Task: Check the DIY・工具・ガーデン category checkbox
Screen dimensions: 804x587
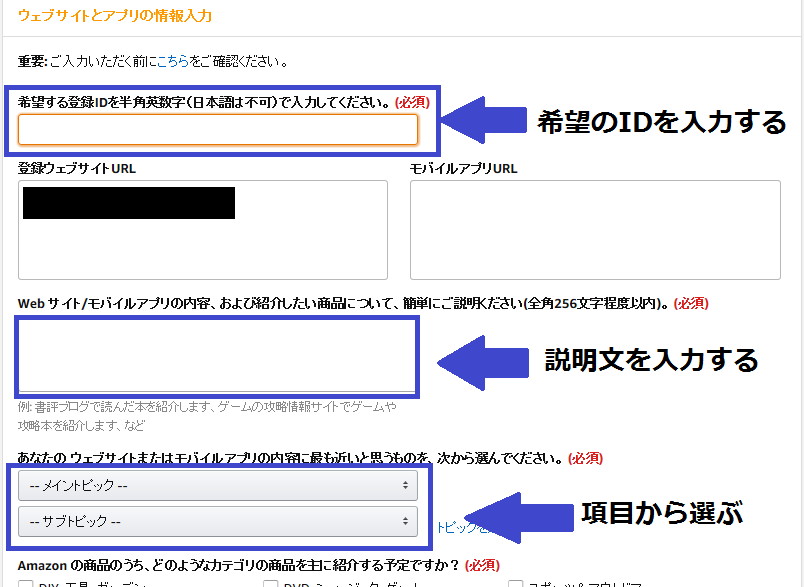Action: (x=26, y=583)
